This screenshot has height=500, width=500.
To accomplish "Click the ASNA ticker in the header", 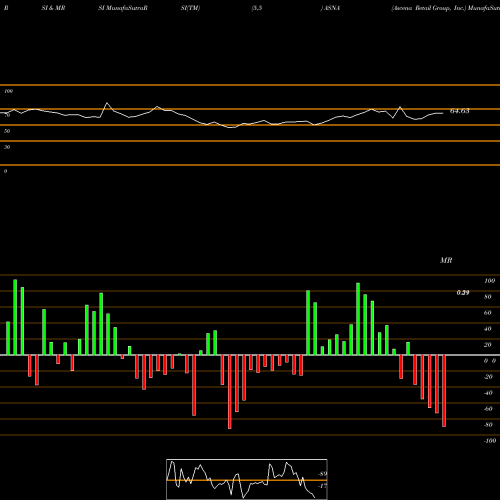I will (332, 8).
